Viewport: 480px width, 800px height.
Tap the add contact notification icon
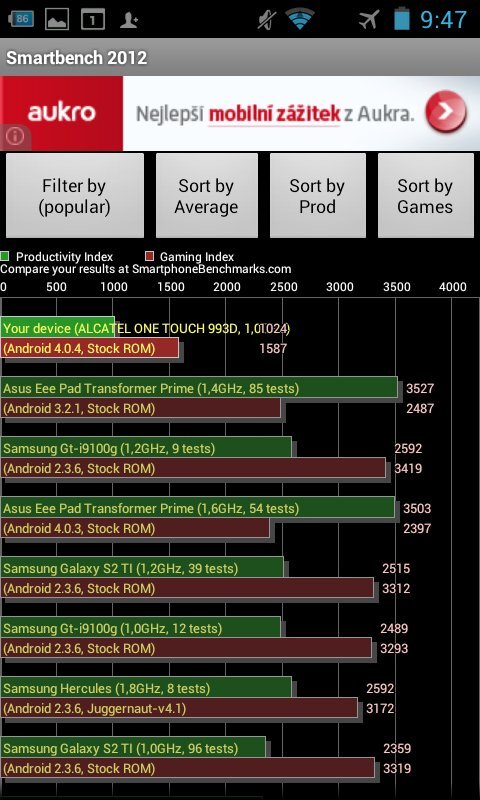click(x=129, y=20)
